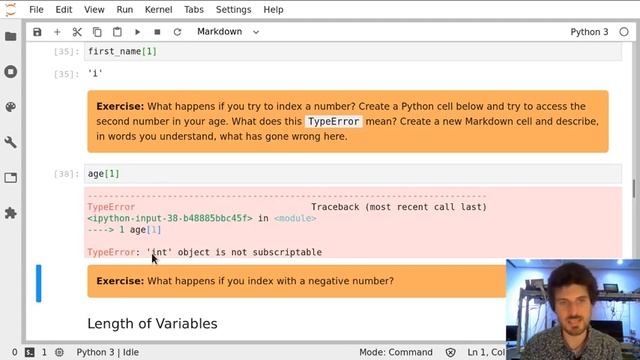
Task: Cut the selected cell with scissors icon
Action: point(77,32)
